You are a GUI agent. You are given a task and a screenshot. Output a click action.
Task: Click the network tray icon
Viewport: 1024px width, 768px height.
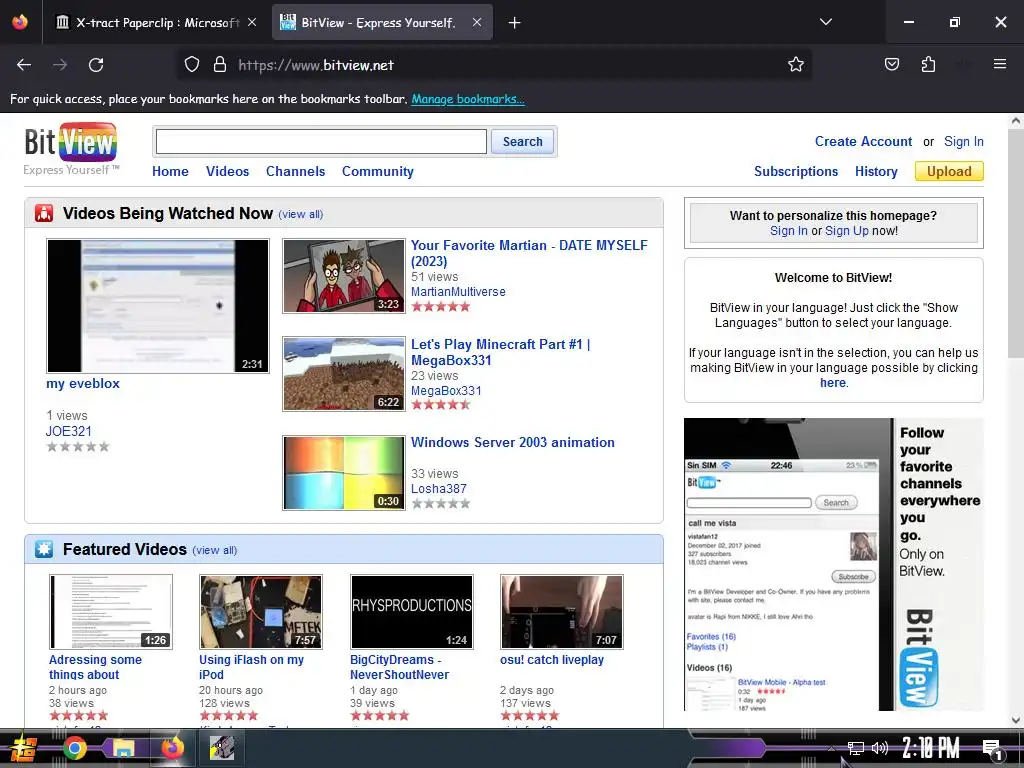pos(856,748)
